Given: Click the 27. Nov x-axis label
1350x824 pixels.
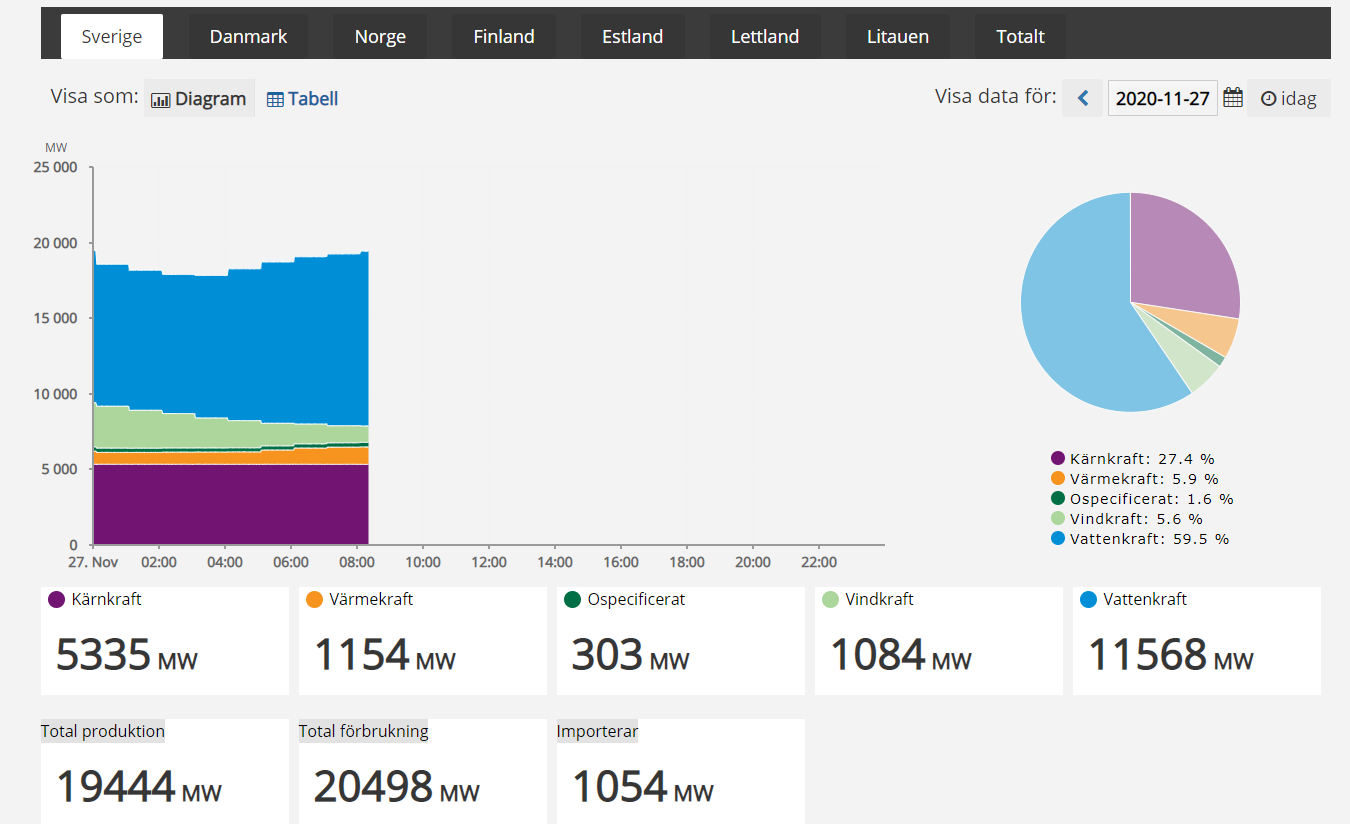Looking at the screenshot, I should pos(92,562).
